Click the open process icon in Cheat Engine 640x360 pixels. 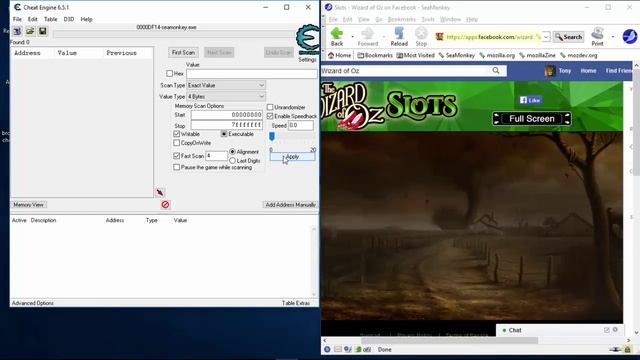pyautogui.click(x=17, y=31)
